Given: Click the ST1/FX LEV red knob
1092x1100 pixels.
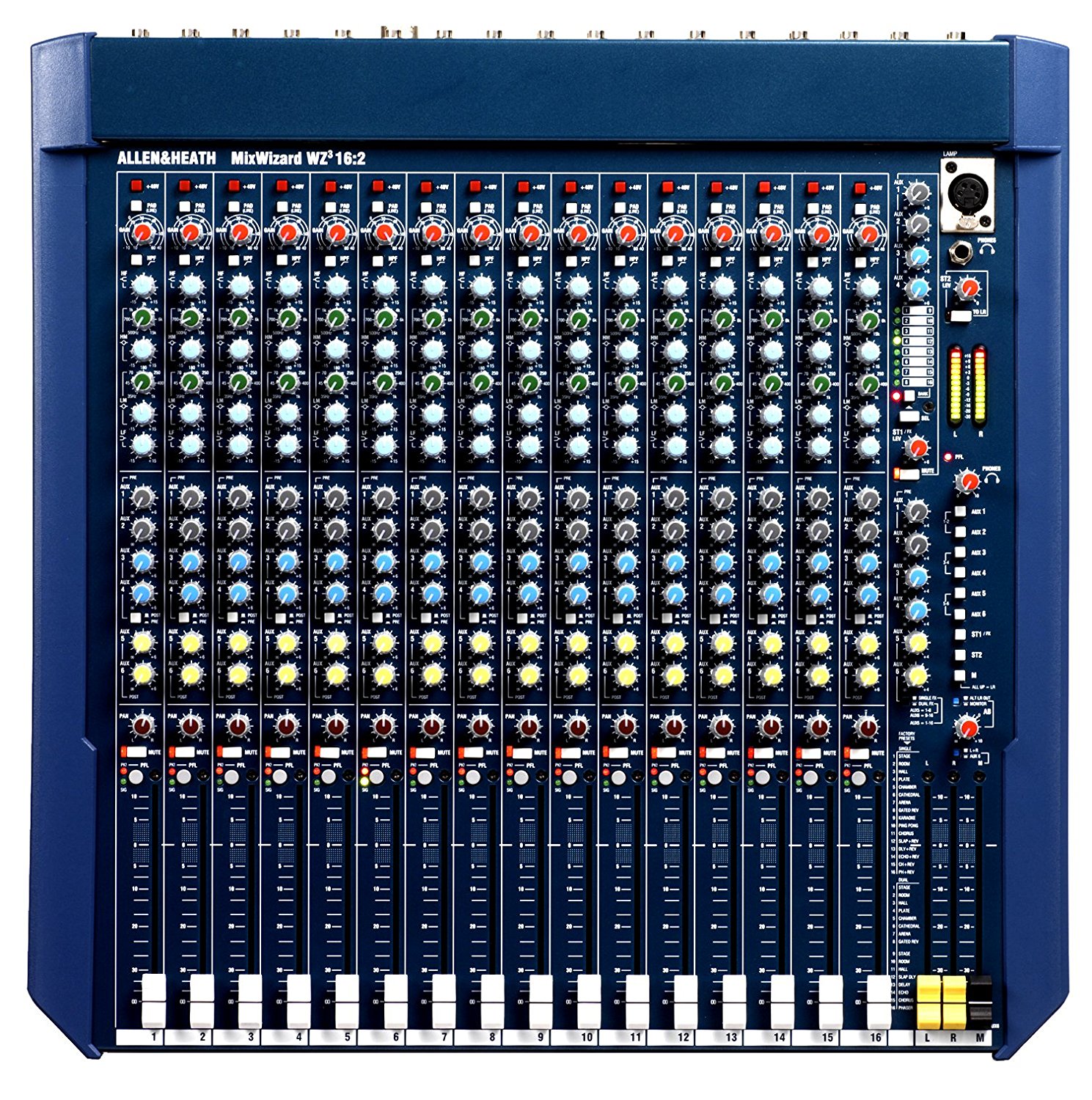Looking at the screenshot, I should point(916,447).
